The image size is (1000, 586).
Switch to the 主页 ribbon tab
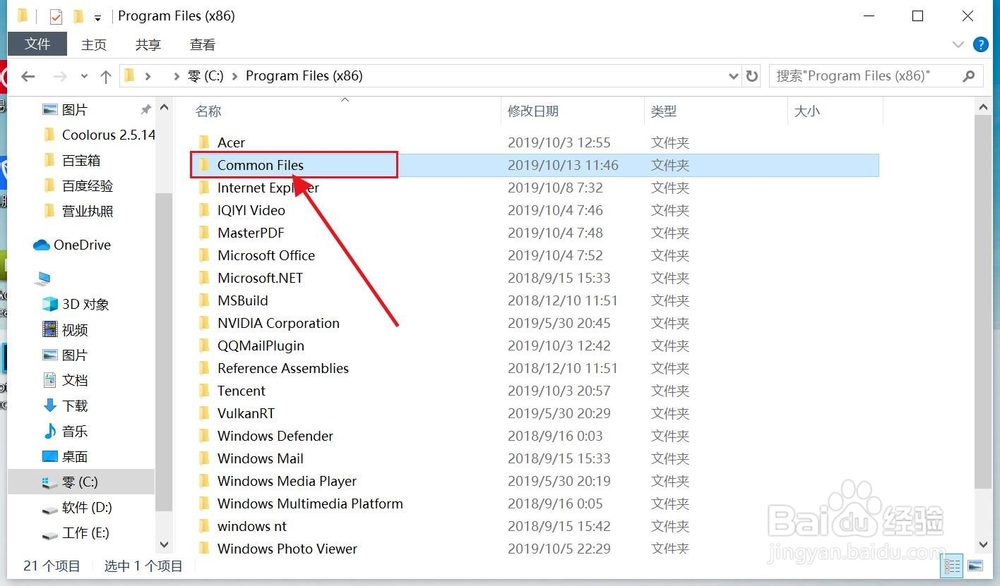[94, 45]
